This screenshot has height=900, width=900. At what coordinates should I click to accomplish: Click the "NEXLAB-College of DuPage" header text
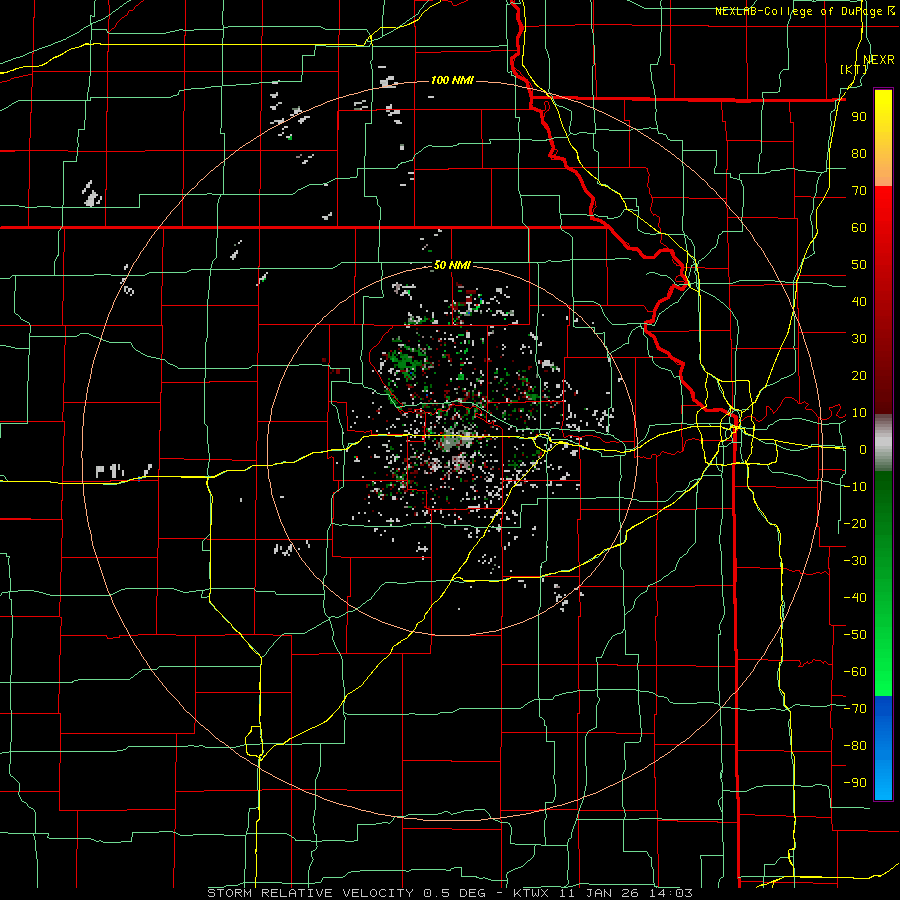tap(801, 11)
